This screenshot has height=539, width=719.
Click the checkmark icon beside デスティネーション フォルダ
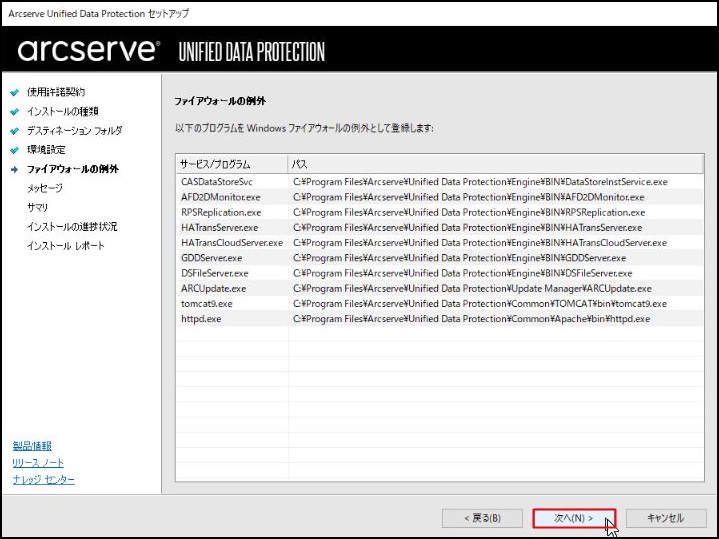(15, 131)
